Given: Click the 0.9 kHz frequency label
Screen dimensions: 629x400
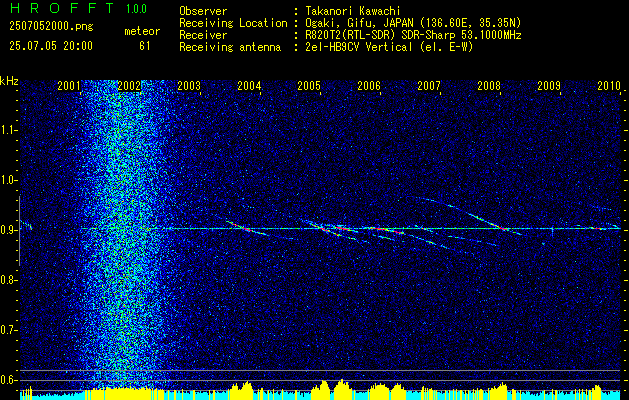Looking at the screenshot, I should [8, 230].
